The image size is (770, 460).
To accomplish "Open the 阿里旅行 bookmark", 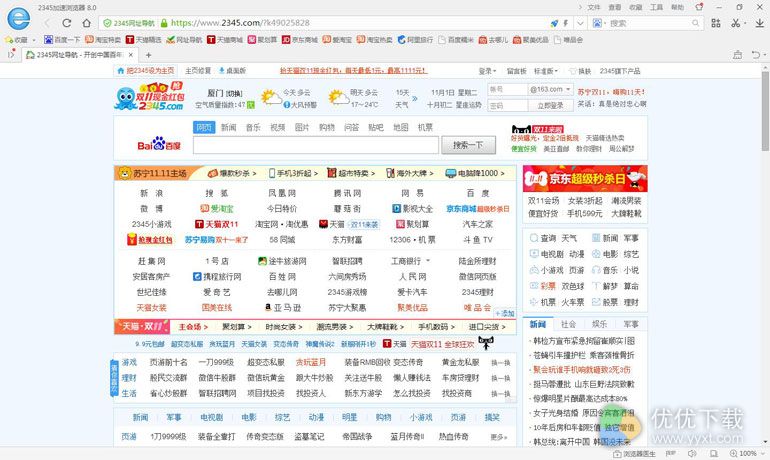I will [415, 40].
